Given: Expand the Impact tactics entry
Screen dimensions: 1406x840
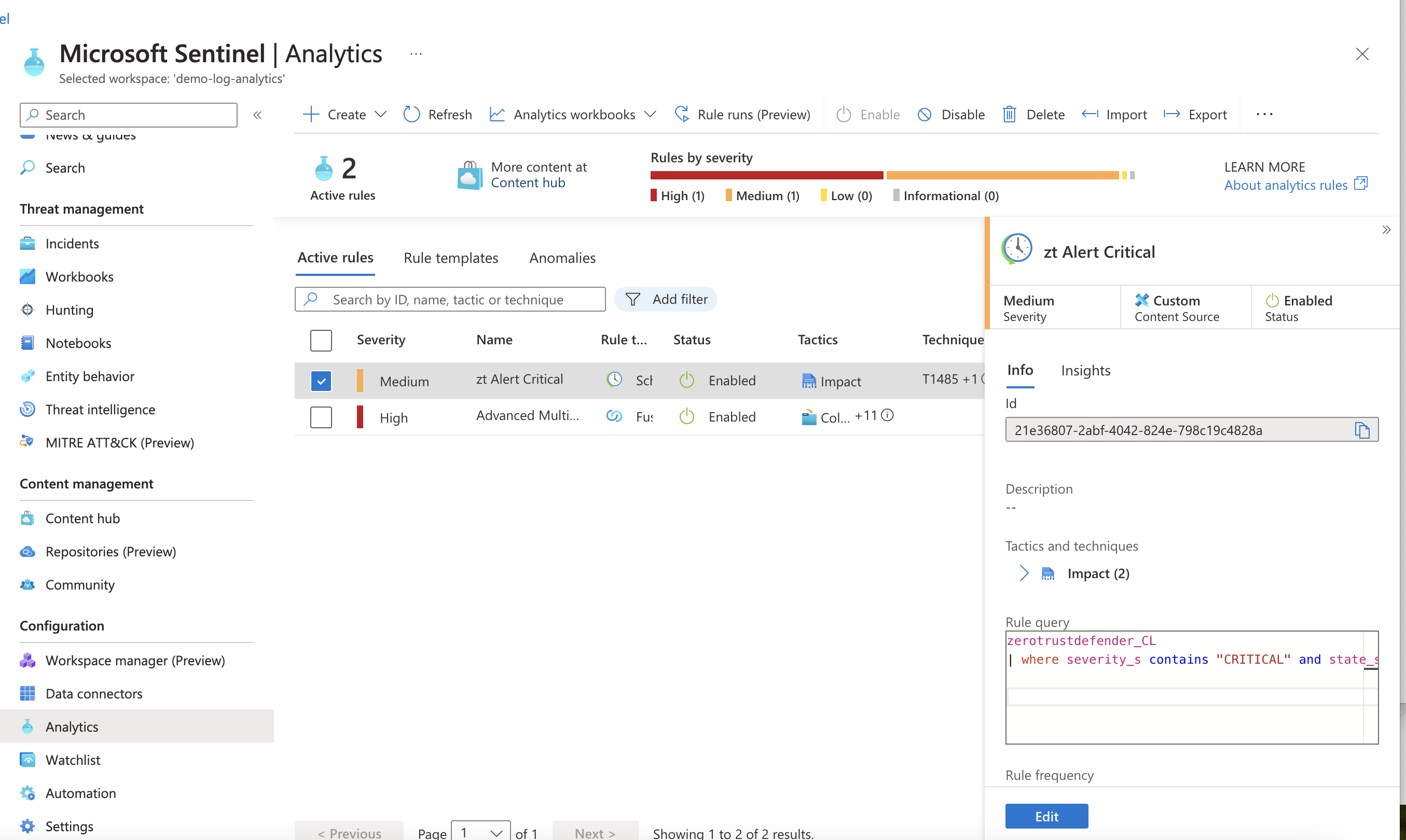Looking at the screenshot, I should pos(1024,573).
